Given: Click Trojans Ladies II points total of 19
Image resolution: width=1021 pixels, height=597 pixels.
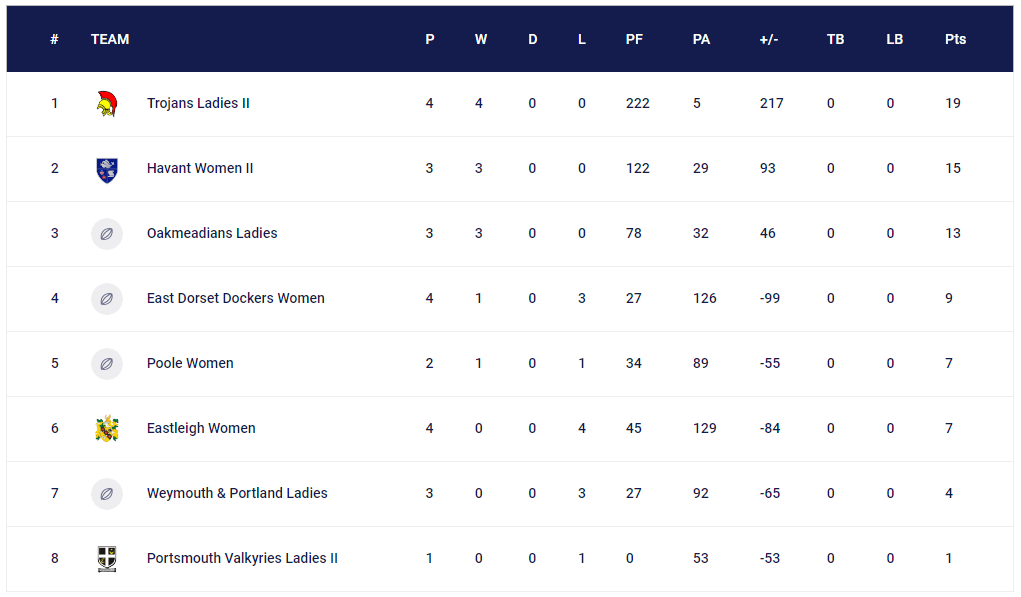Looking at the screenshot, I should (x=953, y=104).
